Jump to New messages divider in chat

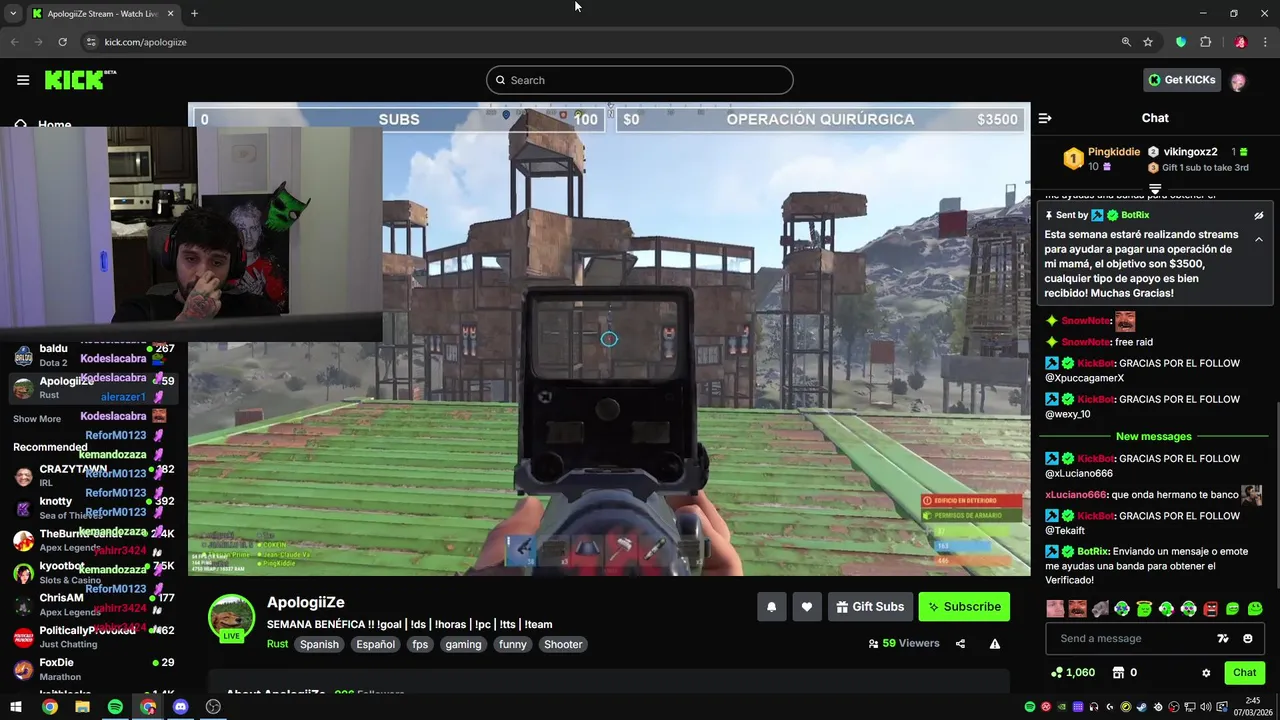pyautogui.click(x=1154, y=436)
